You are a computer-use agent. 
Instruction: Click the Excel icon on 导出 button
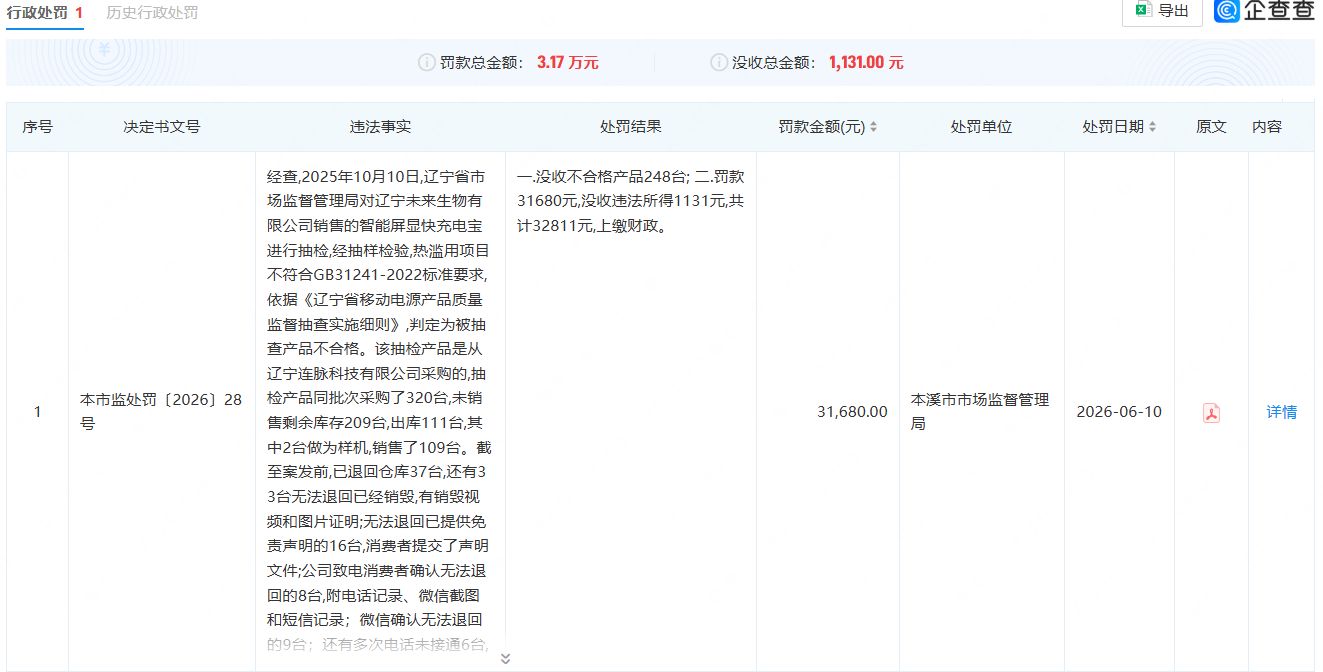click(1143, 10)
